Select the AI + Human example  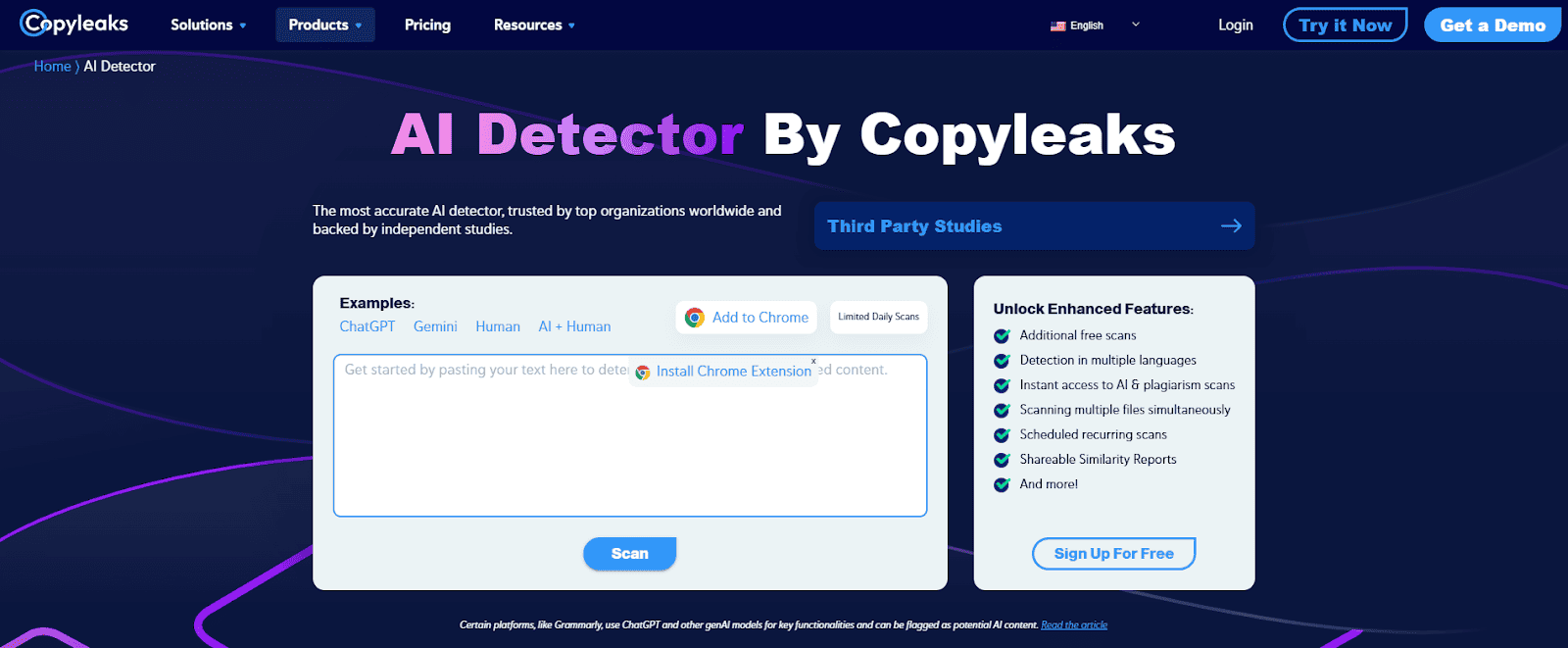(x=574, y=326)
